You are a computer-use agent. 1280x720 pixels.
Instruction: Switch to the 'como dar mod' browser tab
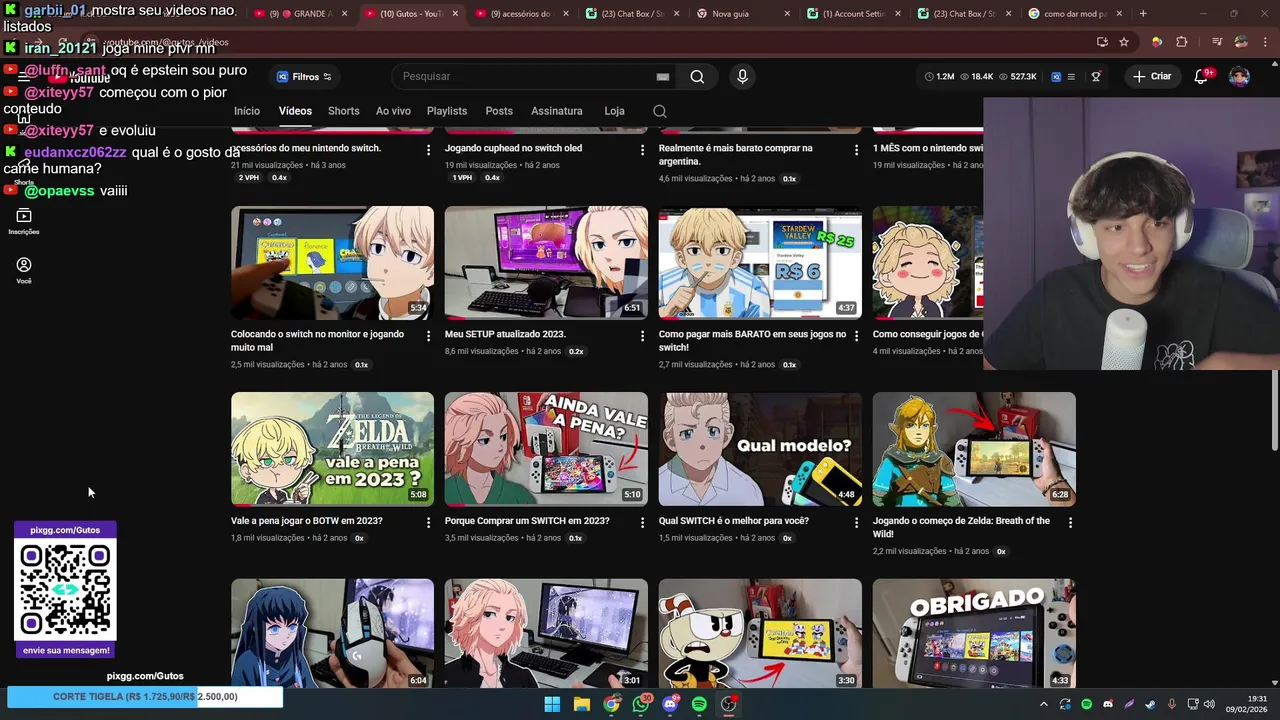pyautogui.click(x=1075, y=14)
